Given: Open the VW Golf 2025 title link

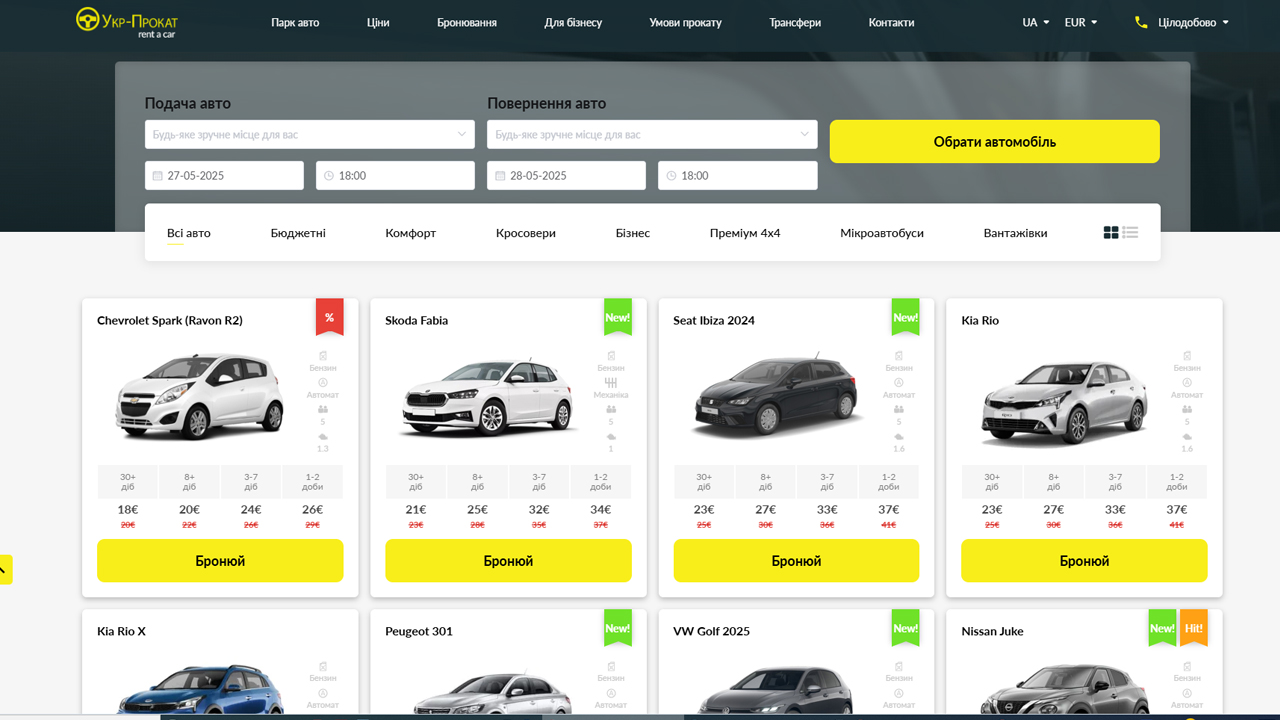Looking at the screenshot, I should point(712,632).
